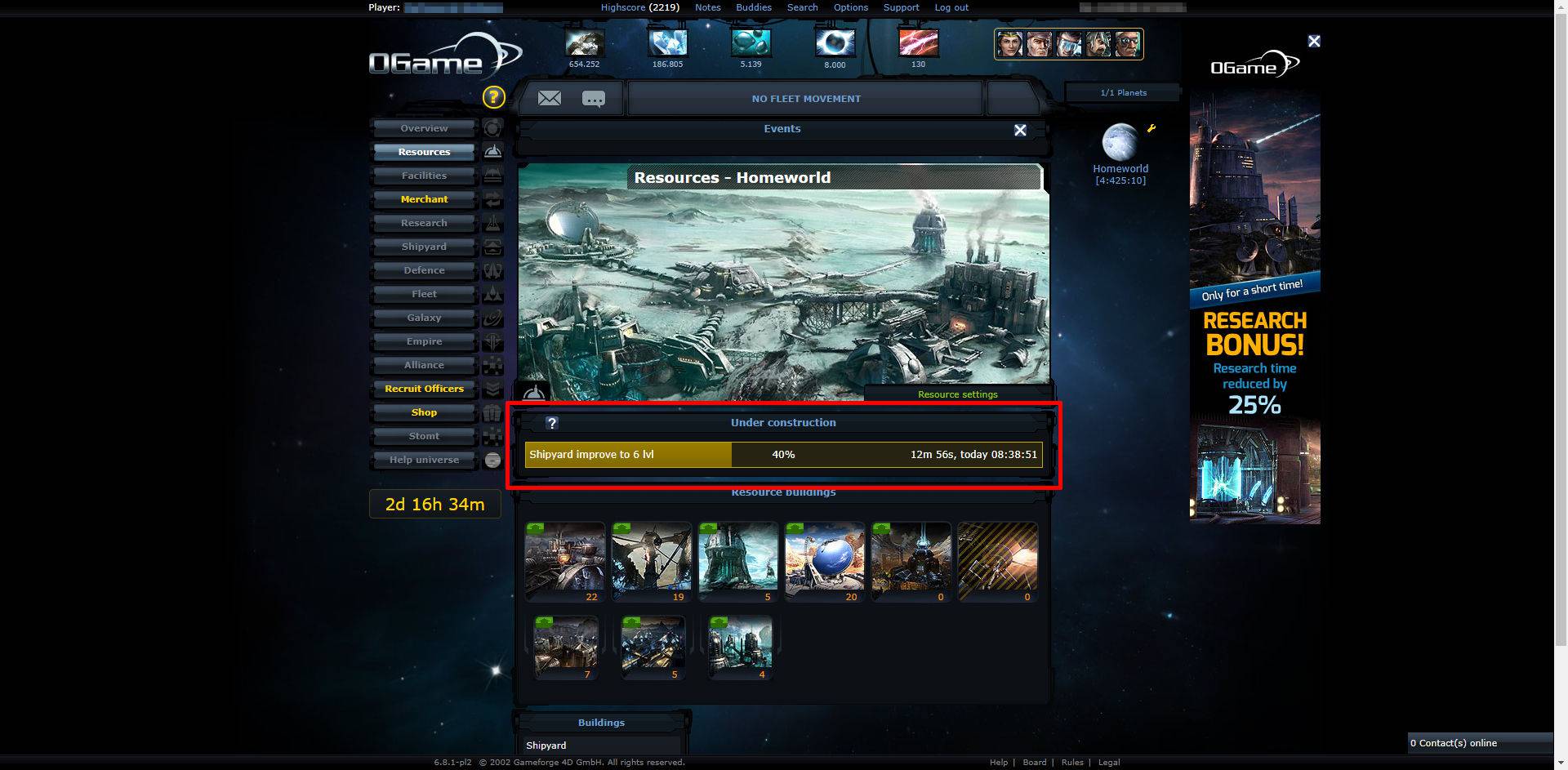The width and height of the screenshot is (1568, 770).
Task: Open the striped Solar Satellite thumbnail
Action: point(998,563)
